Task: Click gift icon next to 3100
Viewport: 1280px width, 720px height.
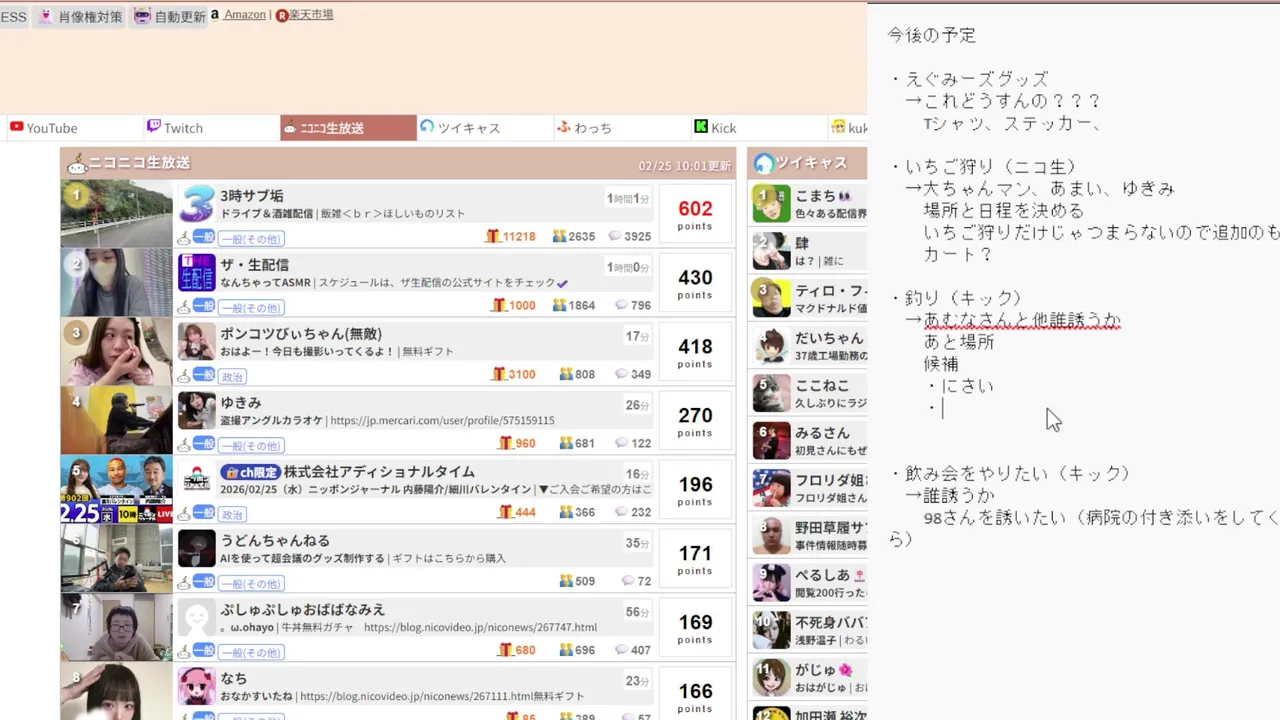Action: pos(499,374)
